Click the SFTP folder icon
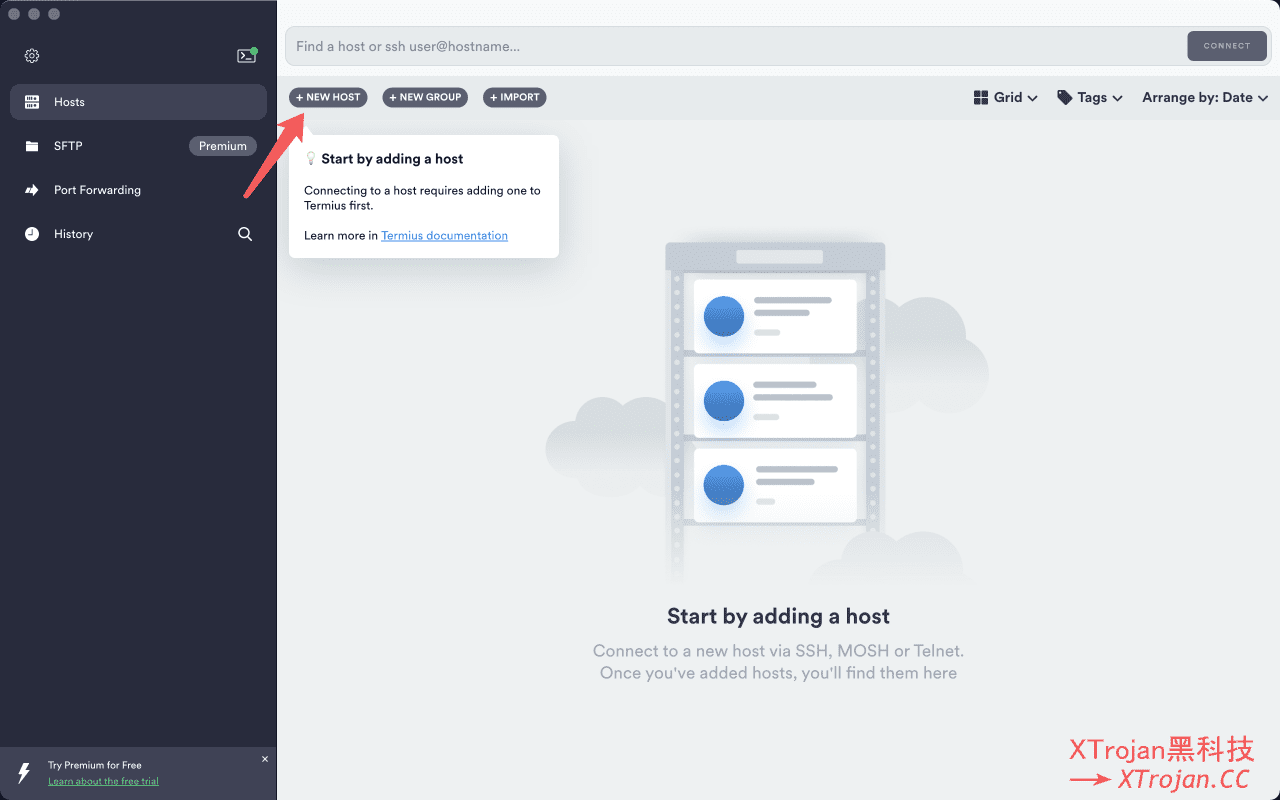Image resolution: width=1280 pixels, height=800 pixels. pos(32,146)
